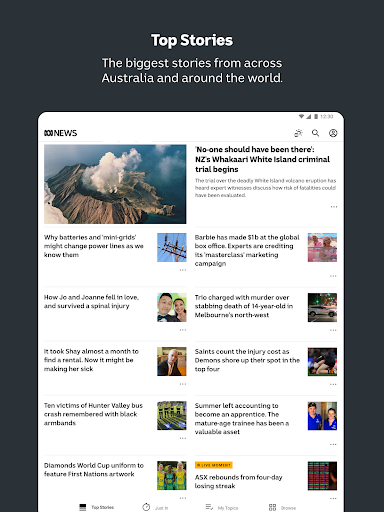Read the Whakaari White Island trial headline
384x512 pixels.
coord(262,159)
